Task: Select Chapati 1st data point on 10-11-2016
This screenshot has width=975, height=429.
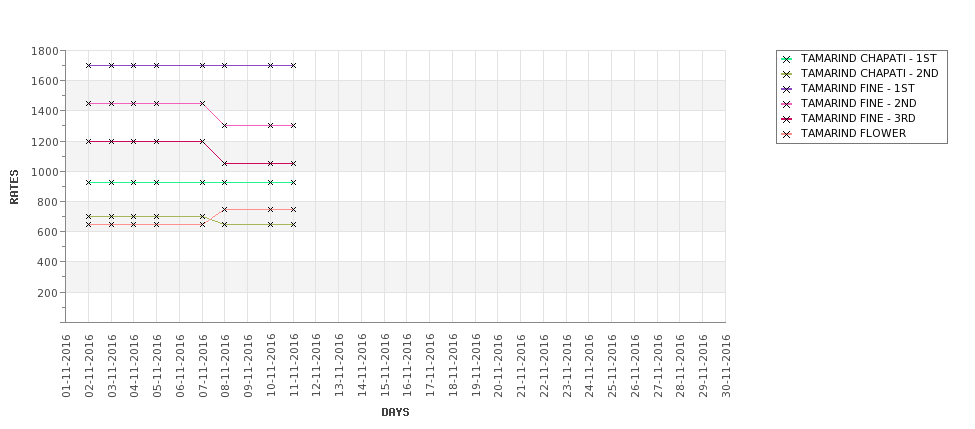Action: tap(270, 182)
